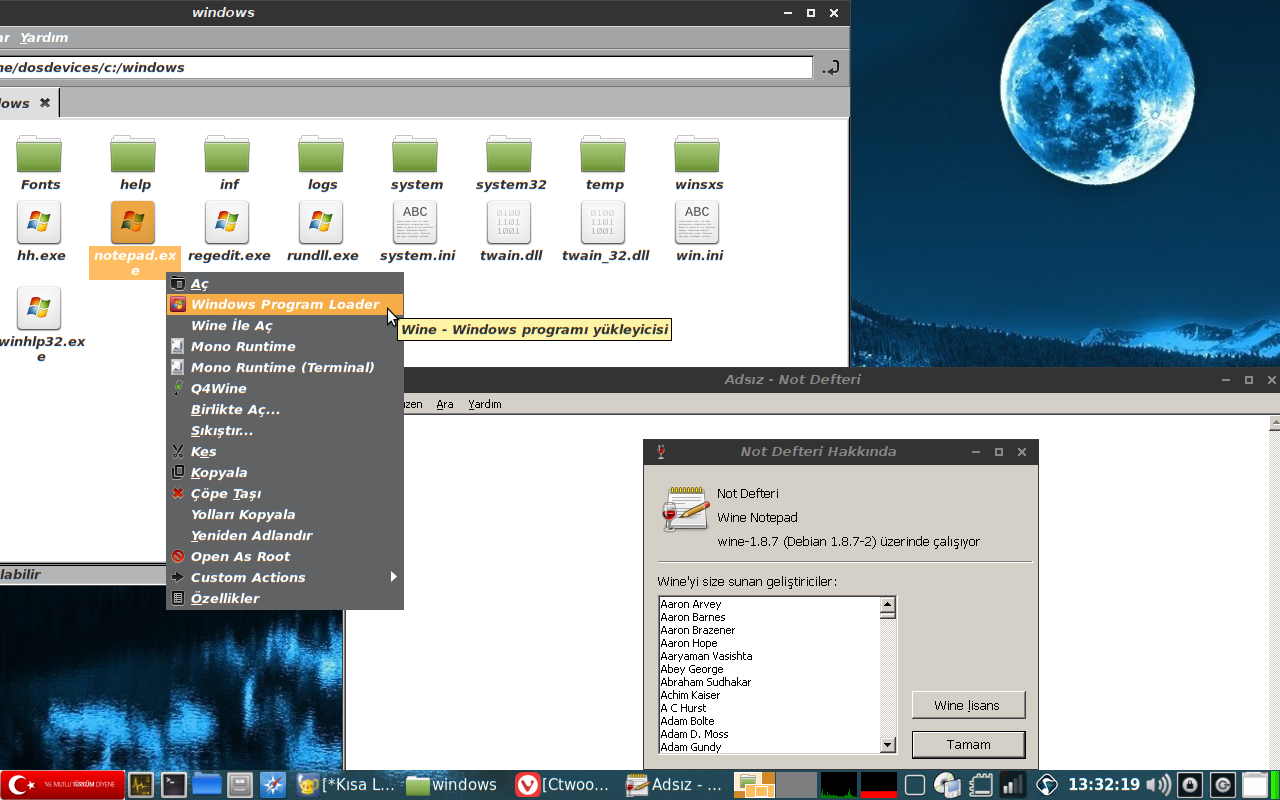Image resolution: width=1280 pixels, height=800 pixels.
Task: Choose Aç in the context menu
Action: coord(285,284)
